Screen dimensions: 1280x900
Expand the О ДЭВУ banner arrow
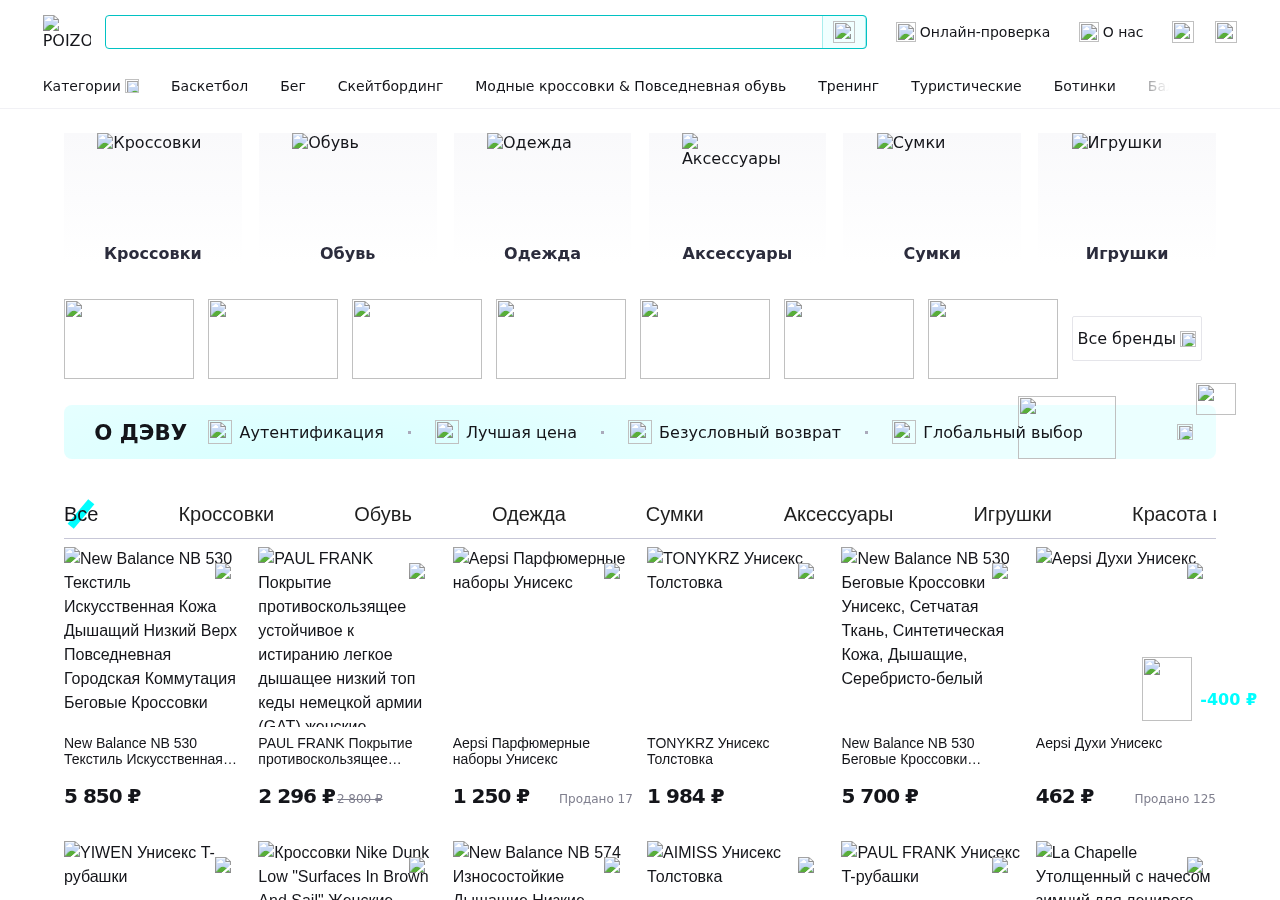coord(1185,432)
